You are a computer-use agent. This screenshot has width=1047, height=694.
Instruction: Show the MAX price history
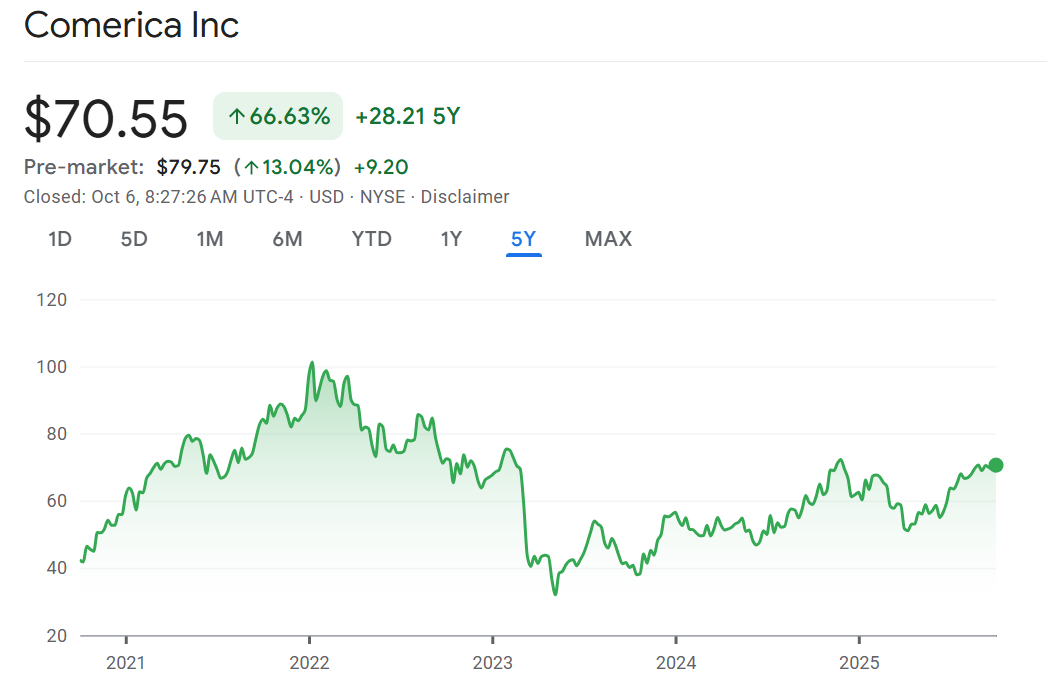[x=608, y=239]
